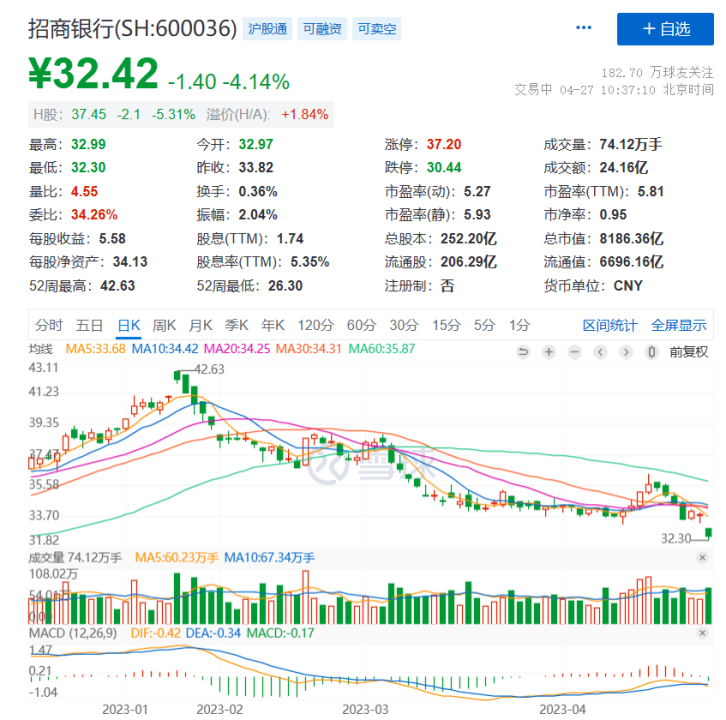Click the 溢价(H/A) +1.84% value
Viewport: 726px width, 720px height.
click(305, 114)
